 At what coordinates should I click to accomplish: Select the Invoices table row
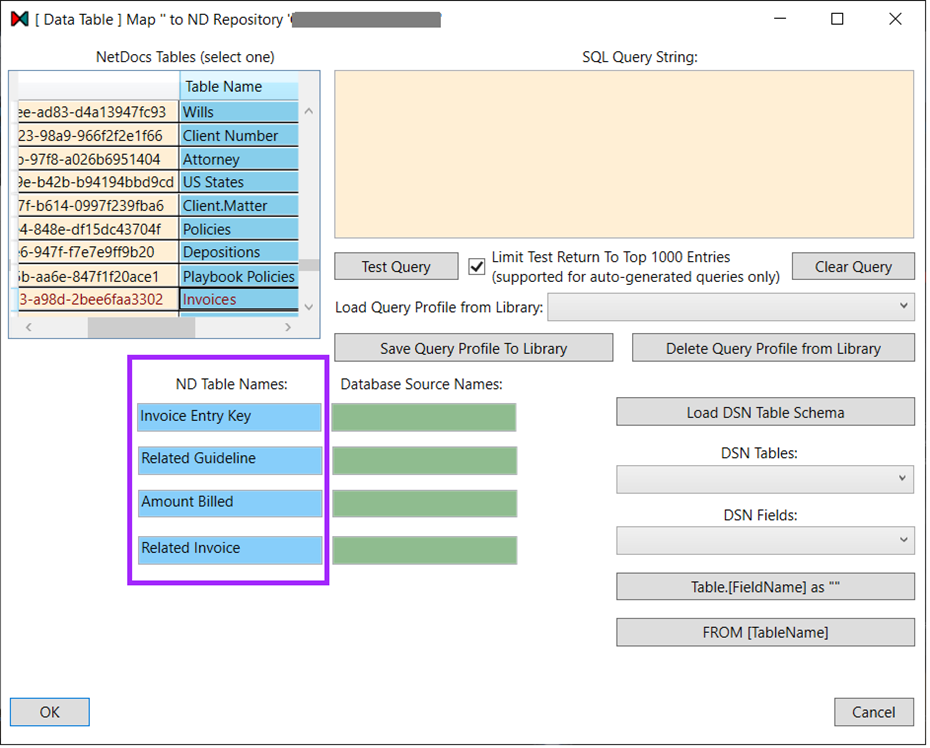(x=239, y=299)
